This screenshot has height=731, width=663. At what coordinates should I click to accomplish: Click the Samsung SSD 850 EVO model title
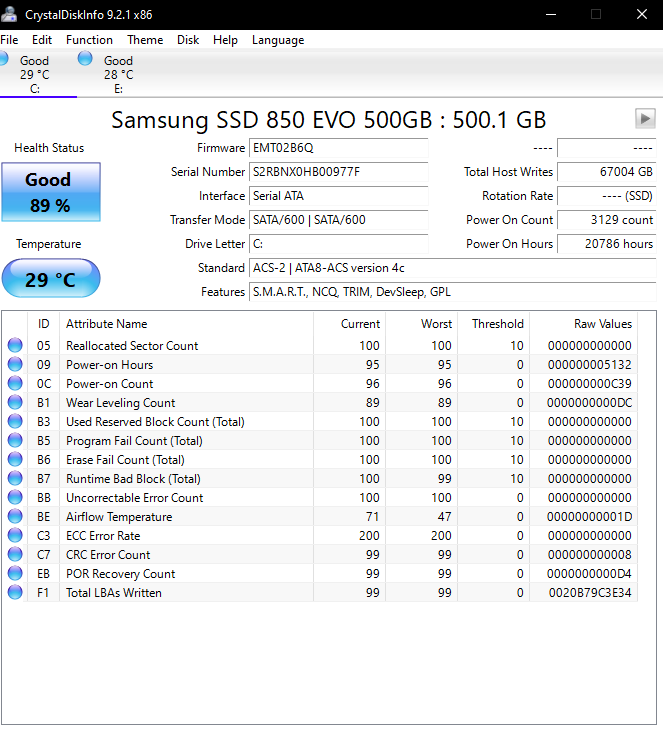pos(328,120)
